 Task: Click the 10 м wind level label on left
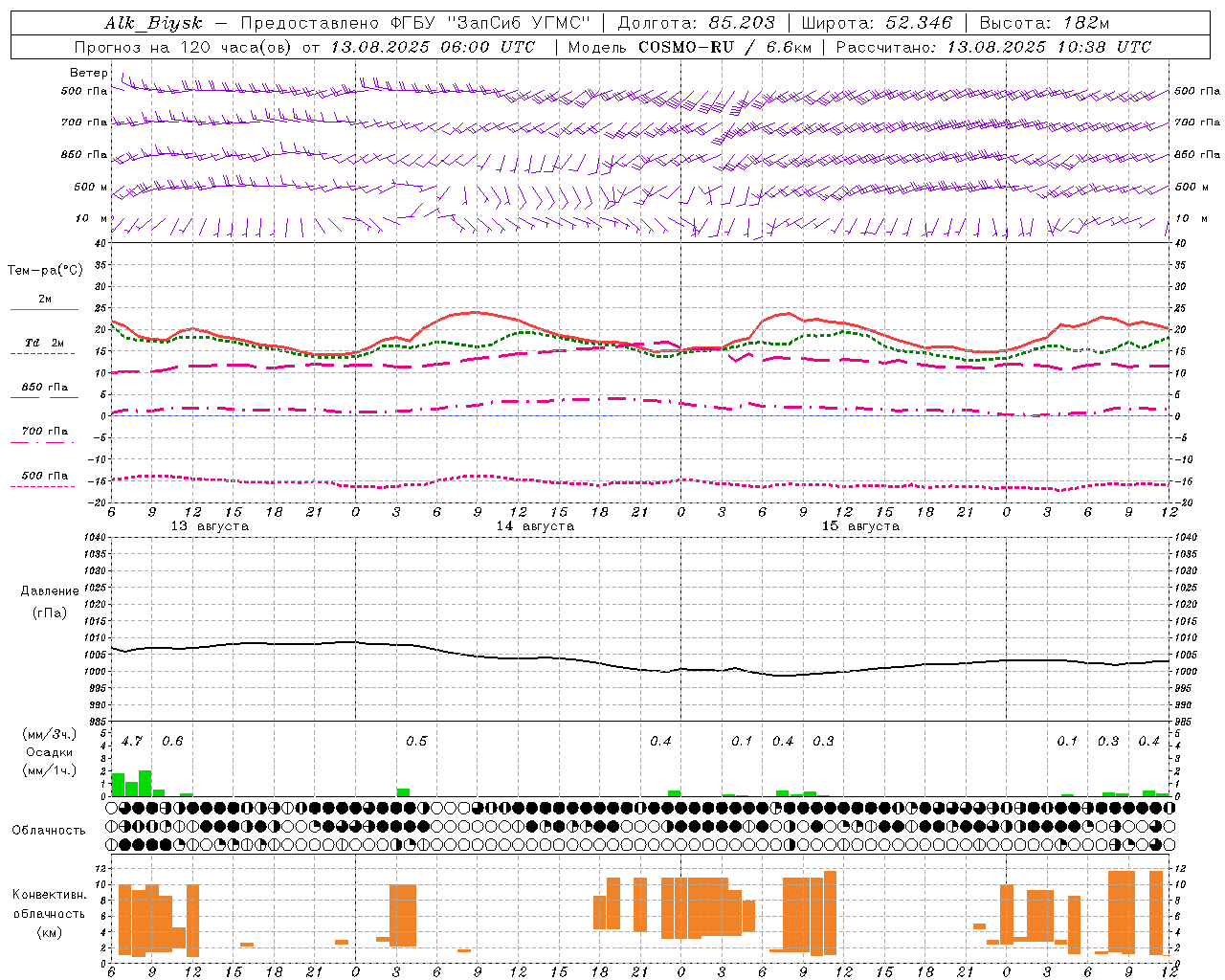tap(92, 218)
